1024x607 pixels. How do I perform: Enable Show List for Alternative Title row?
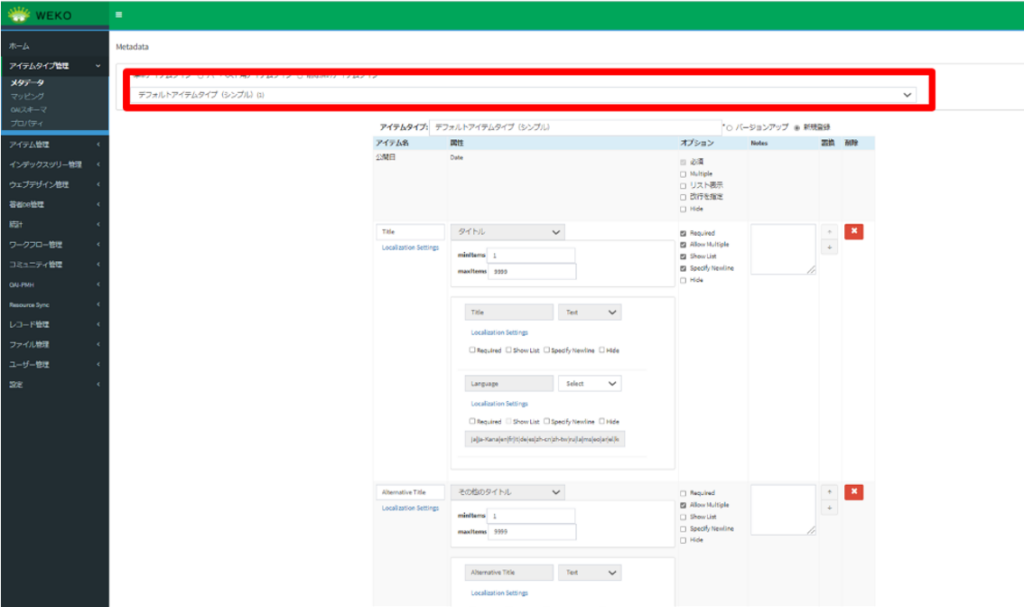(x=683, y=517)
